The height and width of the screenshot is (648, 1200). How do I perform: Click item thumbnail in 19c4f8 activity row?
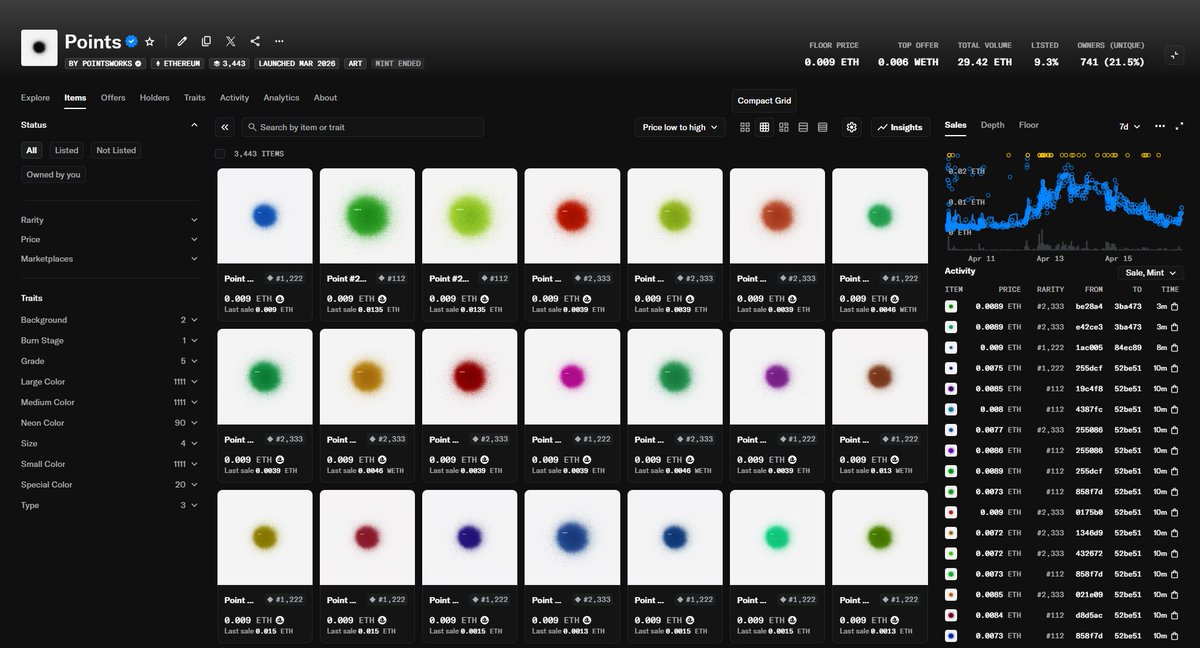(951, 388)
